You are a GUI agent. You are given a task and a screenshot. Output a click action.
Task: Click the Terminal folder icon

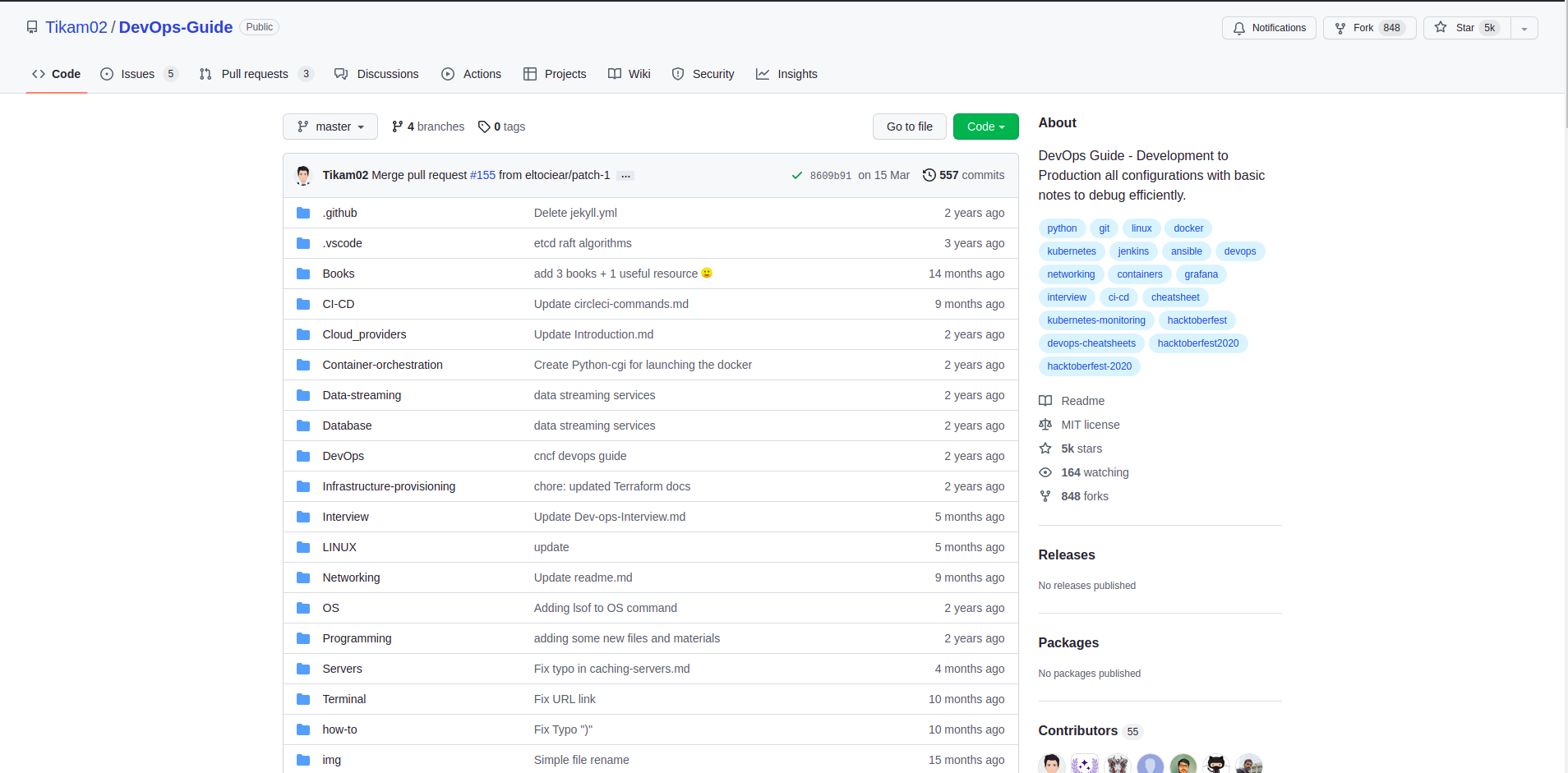pos(303,699)
